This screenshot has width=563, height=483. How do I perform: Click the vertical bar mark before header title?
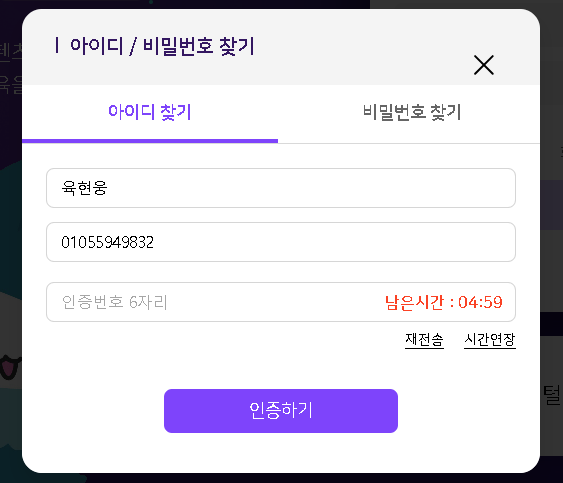pyautogui.click(x=57, y=46)
